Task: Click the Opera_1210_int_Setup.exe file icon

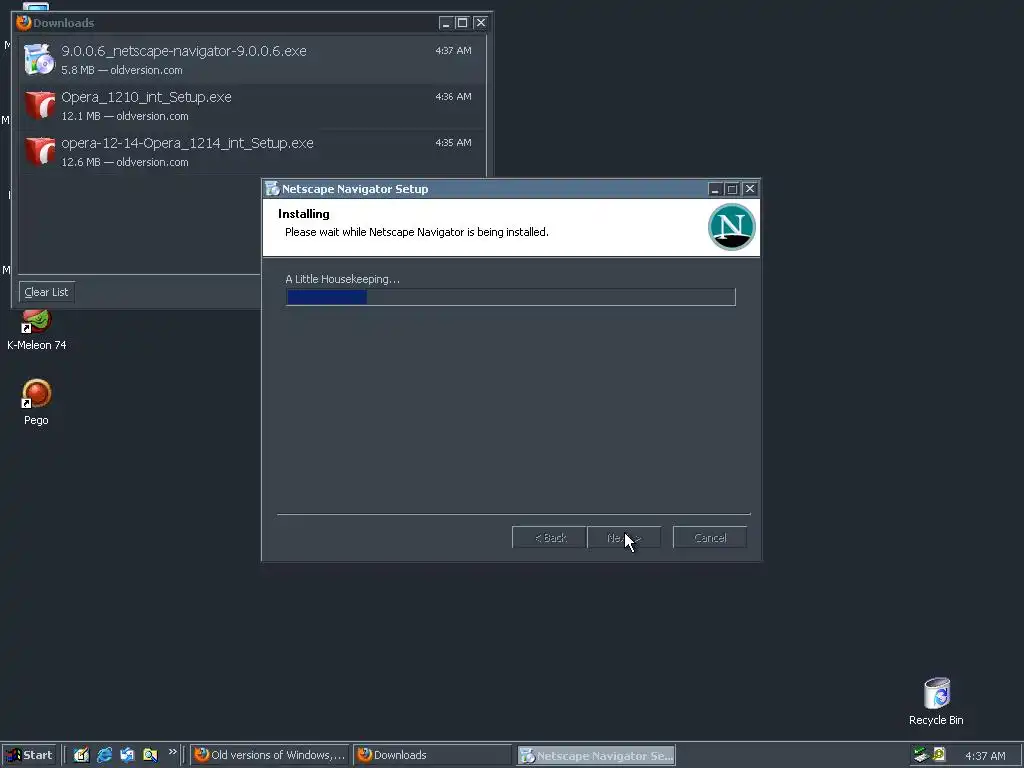Action: click(40, 106)
